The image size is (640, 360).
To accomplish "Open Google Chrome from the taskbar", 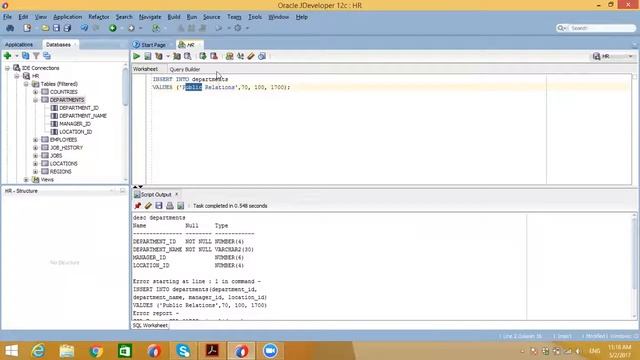I will [x=96, y=351].
